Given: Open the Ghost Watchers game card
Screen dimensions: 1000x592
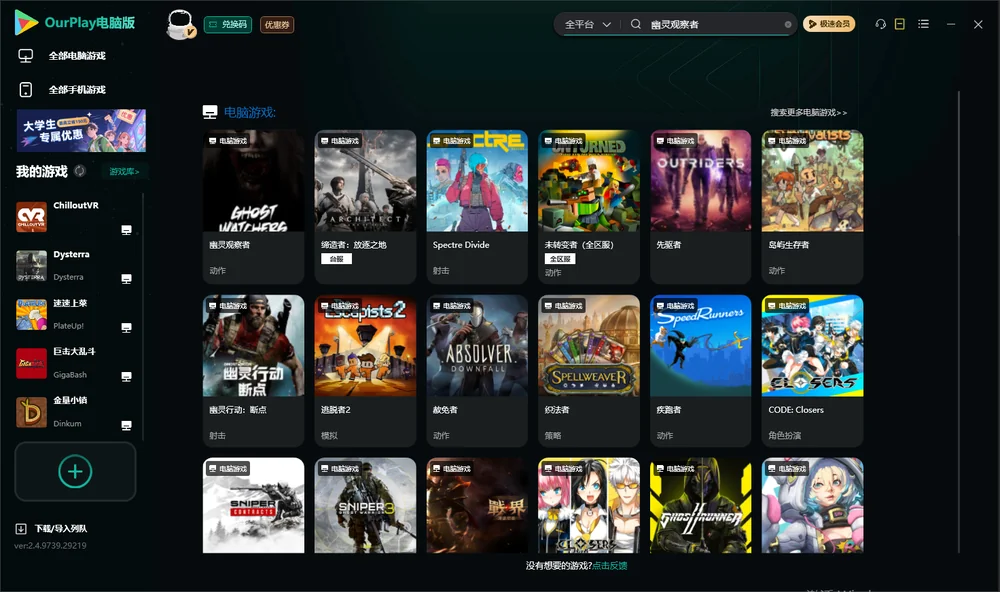Looking at the screenshot, I should click(x=253, y=207).
